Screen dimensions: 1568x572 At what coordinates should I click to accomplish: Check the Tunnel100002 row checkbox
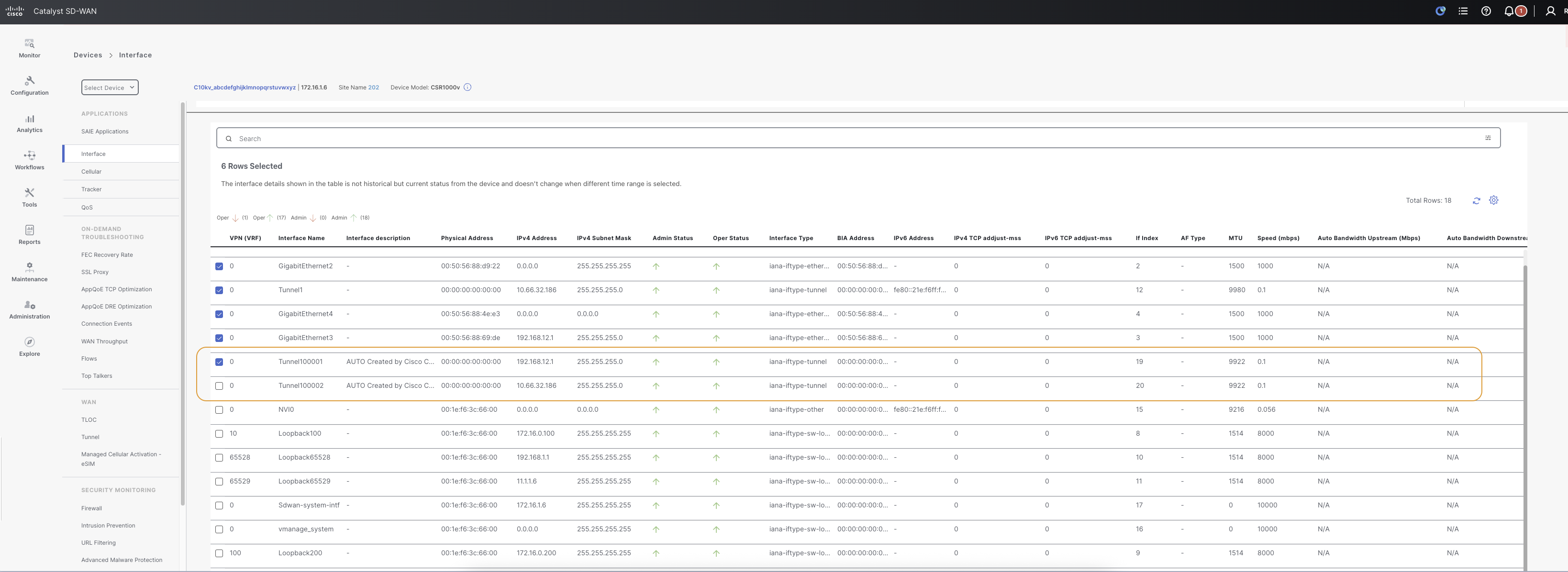[x=219, y=386]
